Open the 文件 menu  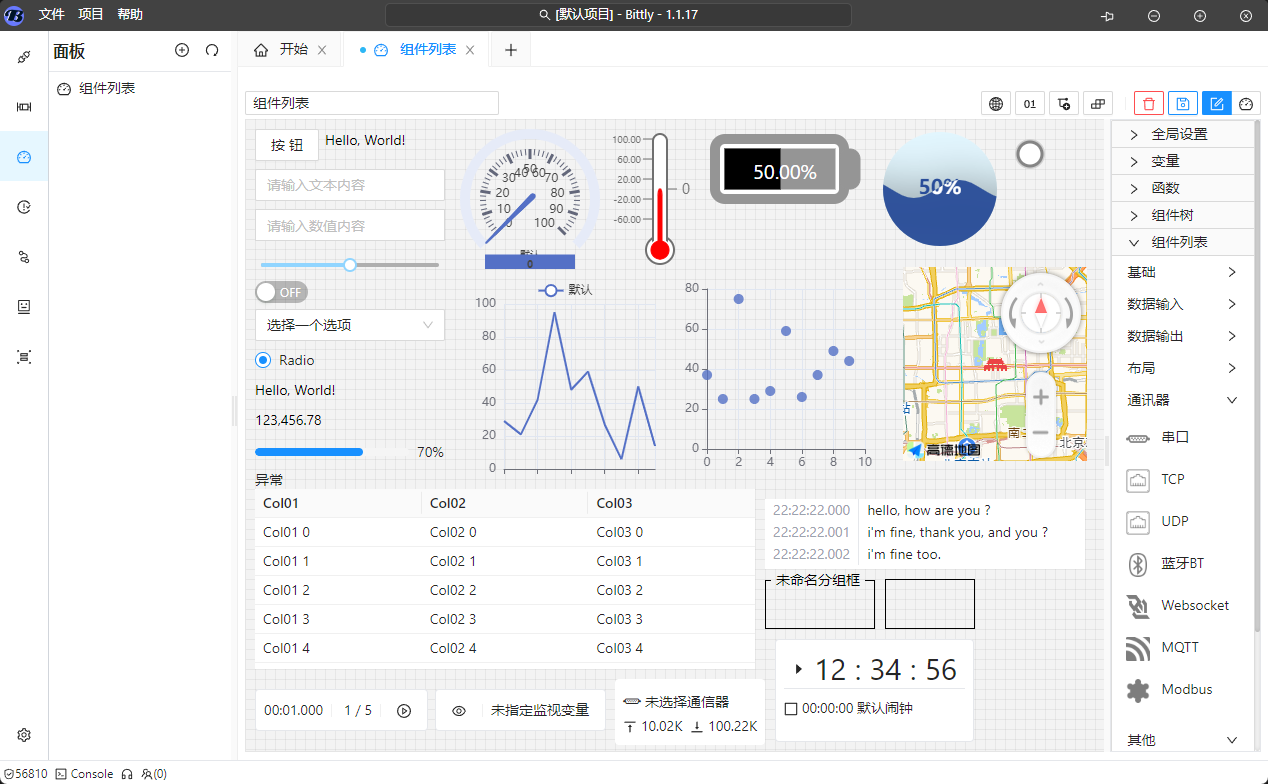(x=52, y=15)
